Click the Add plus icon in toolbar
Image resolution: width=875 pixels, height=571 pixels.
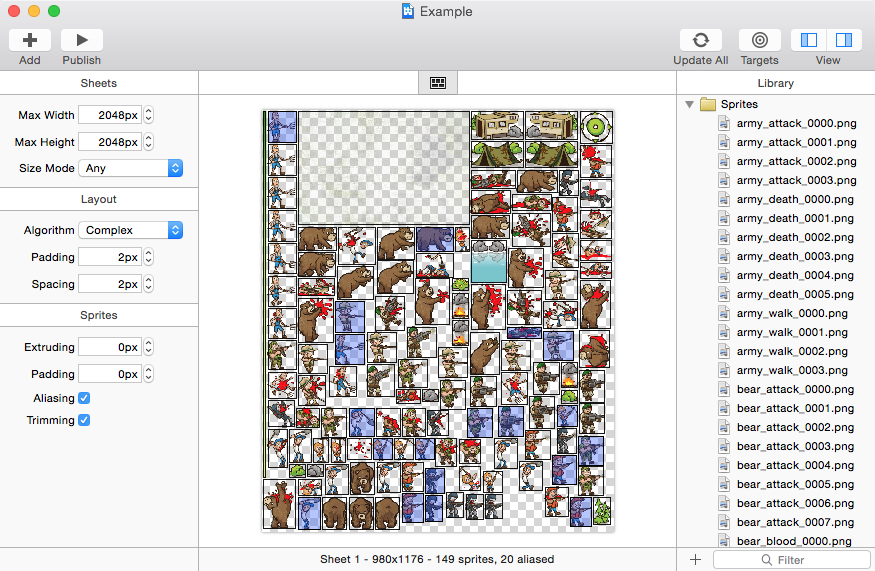[x=30, y=40]
